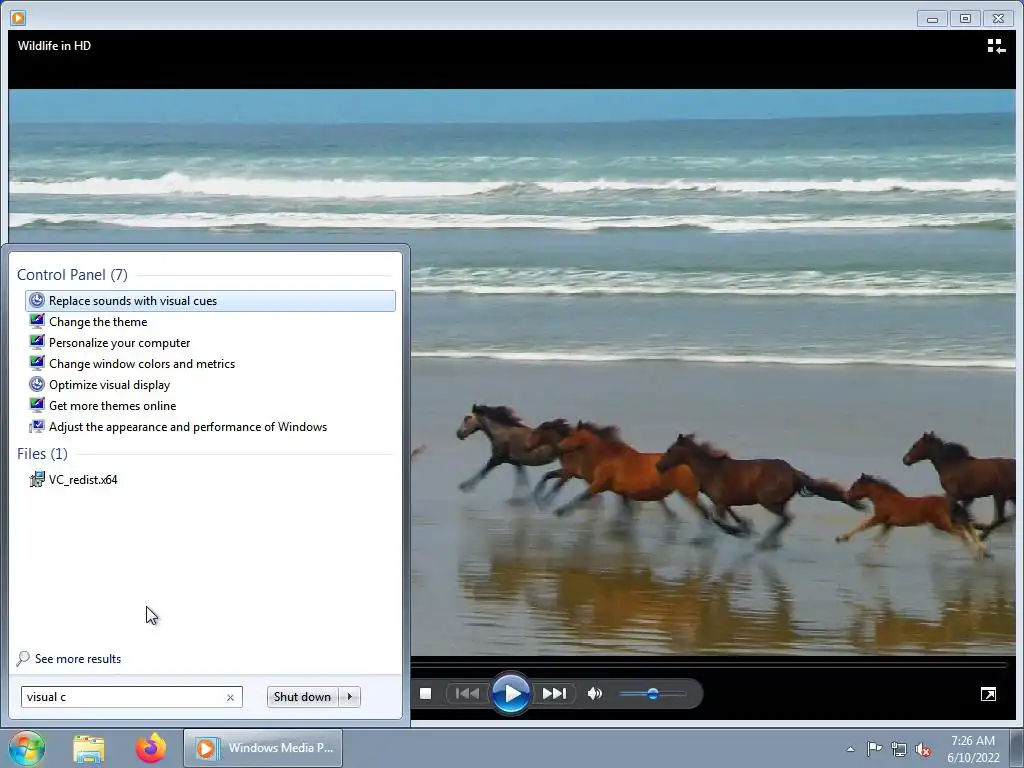Show hidden tray icons arrow
This screenshot has width=1024, height=768.
850,749
